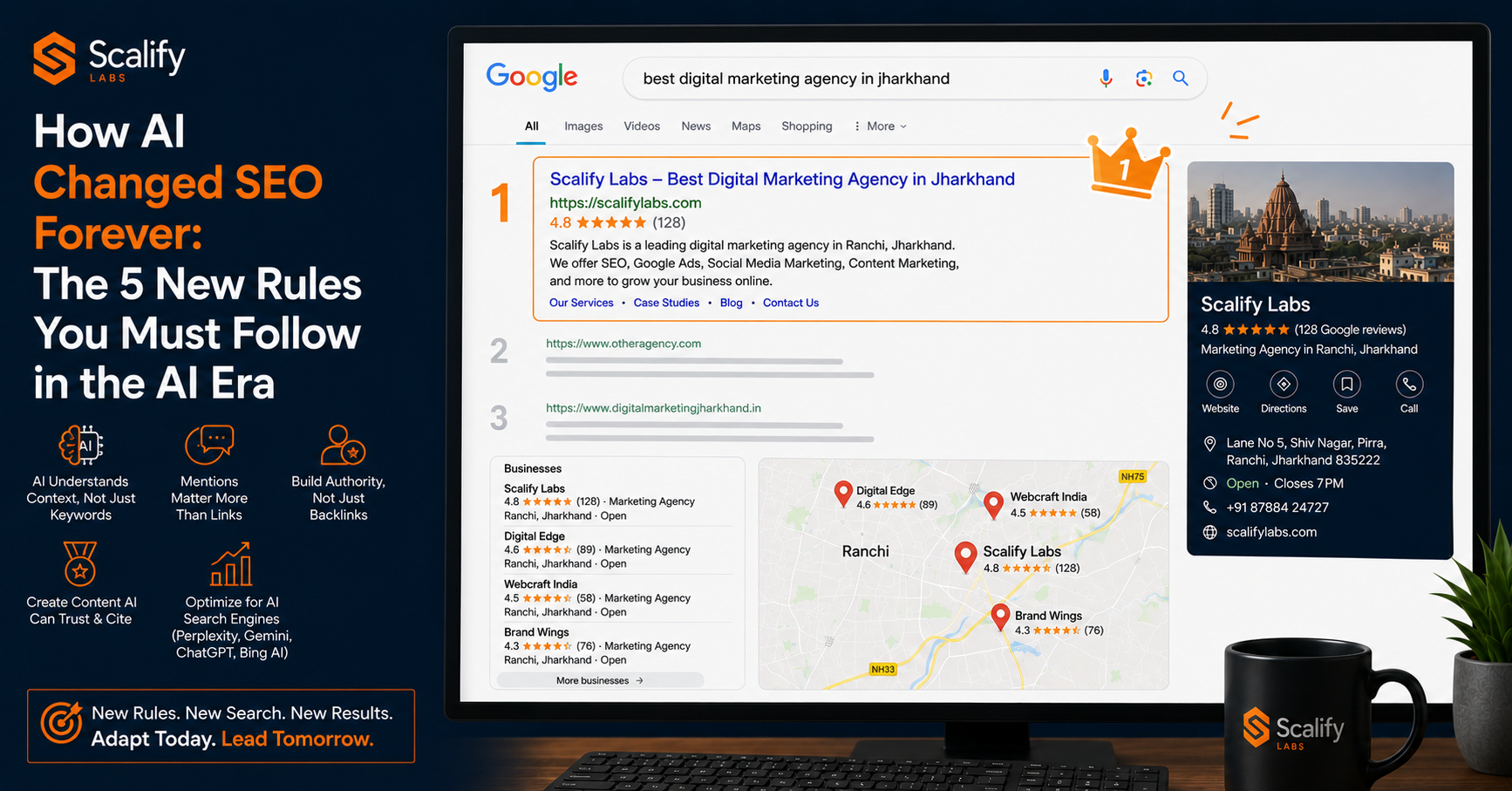Open the Website icon in Scalify Labs panel

click(1220, 384)
